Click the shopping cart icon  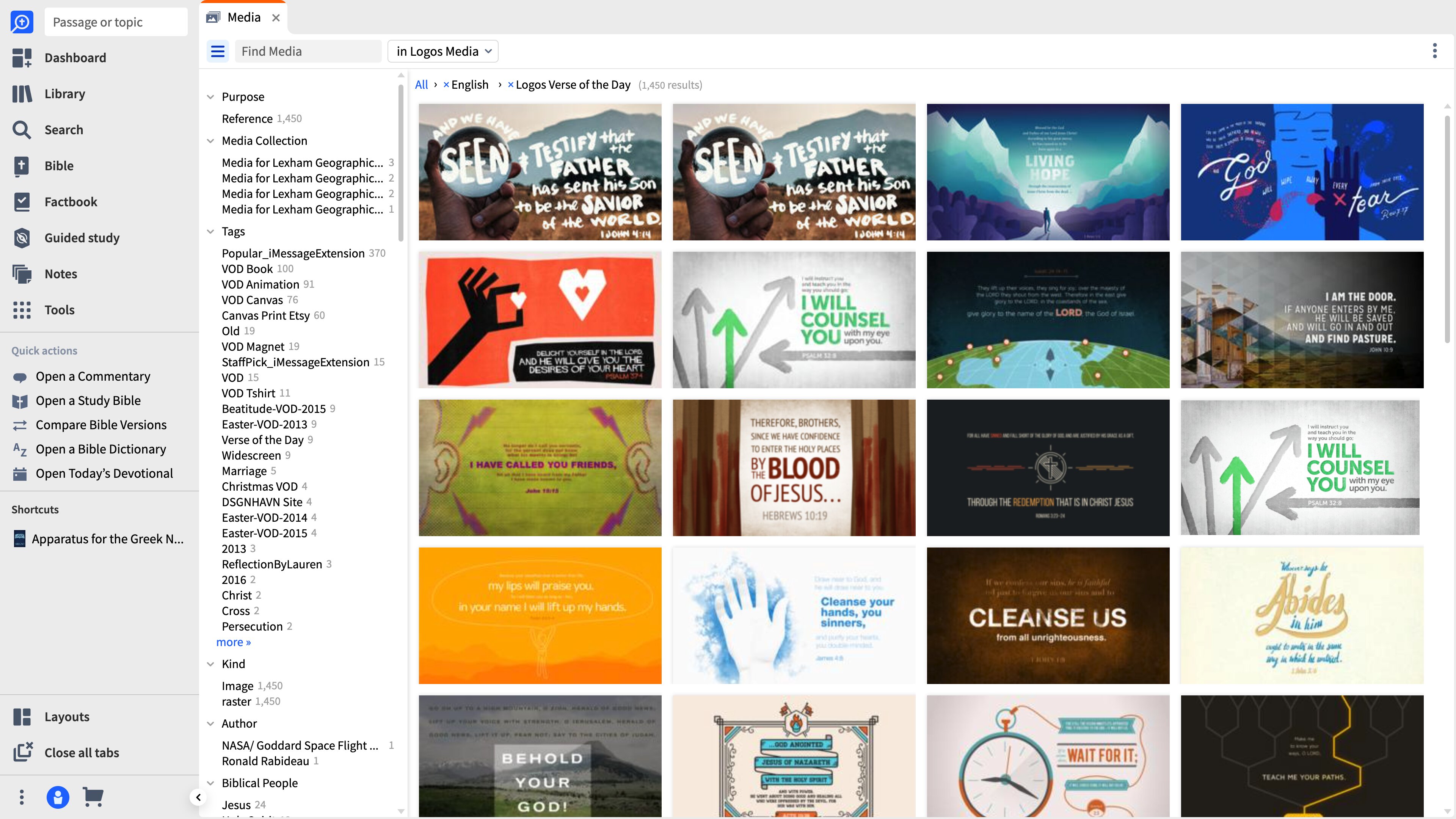[x=93, y=797]
